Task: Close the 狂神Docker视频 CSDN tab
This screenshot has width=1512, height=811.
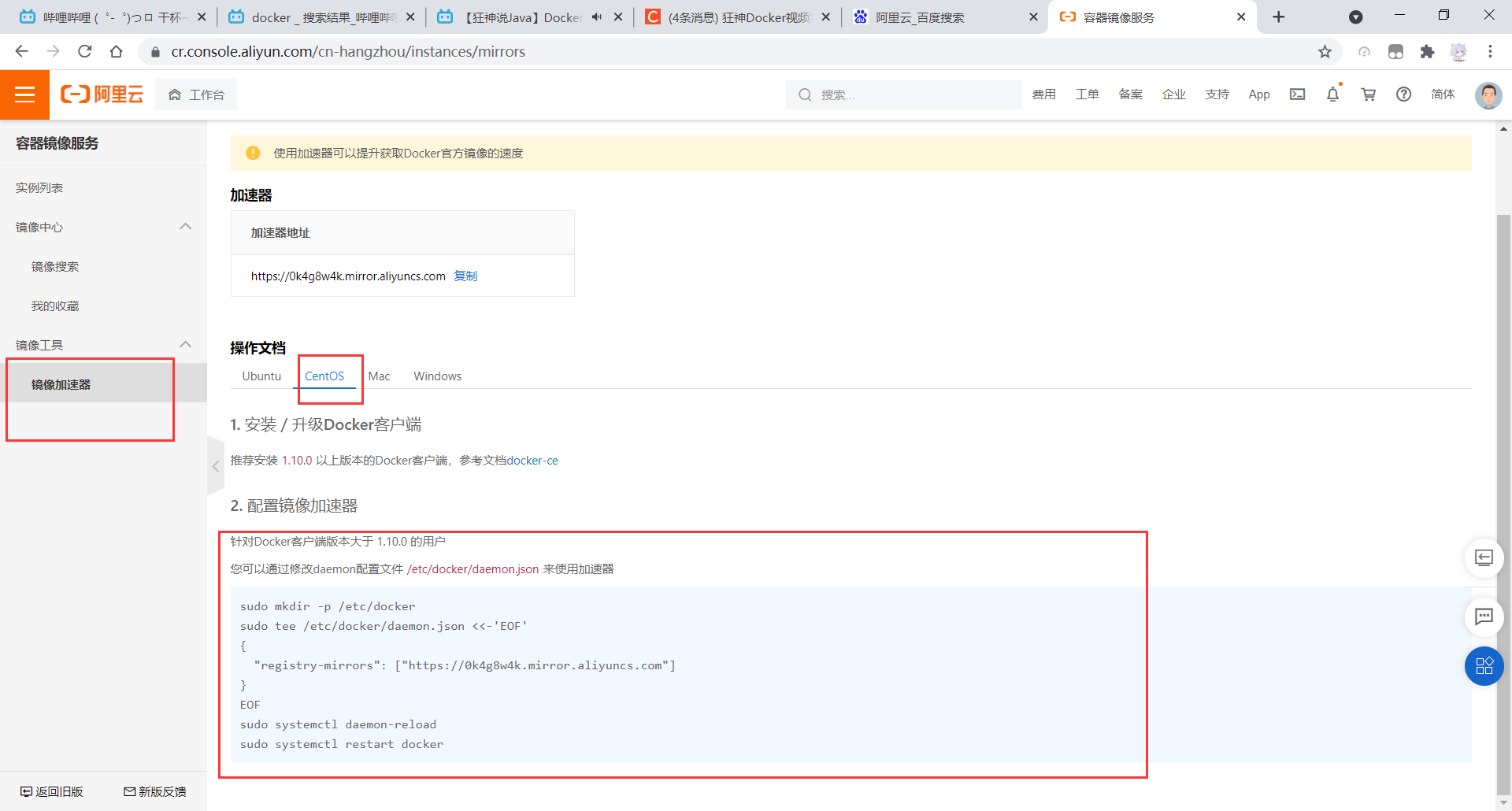Action: (x=825, y=17)
